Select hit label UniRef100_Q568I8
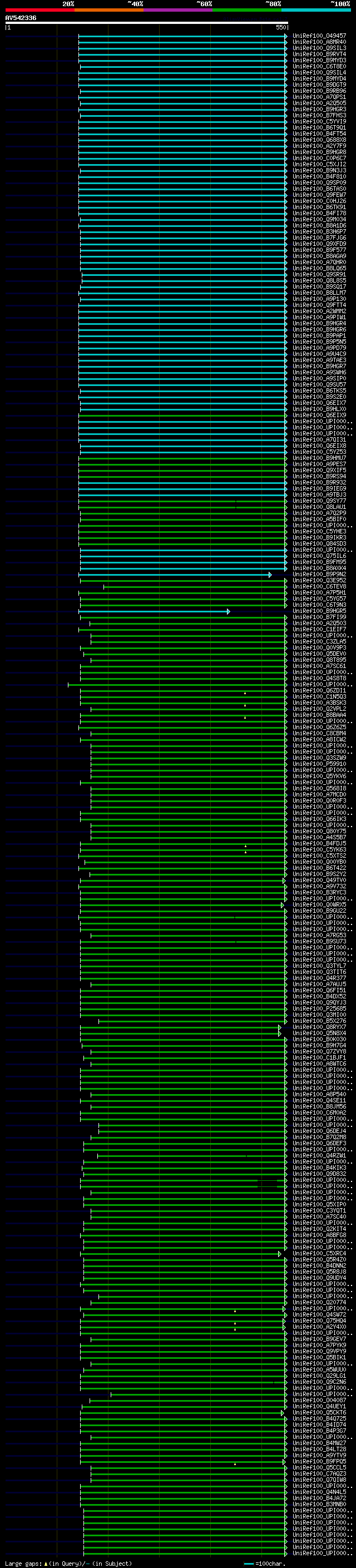The width and height of the screenshot is (356, 1568). [319, 788]
